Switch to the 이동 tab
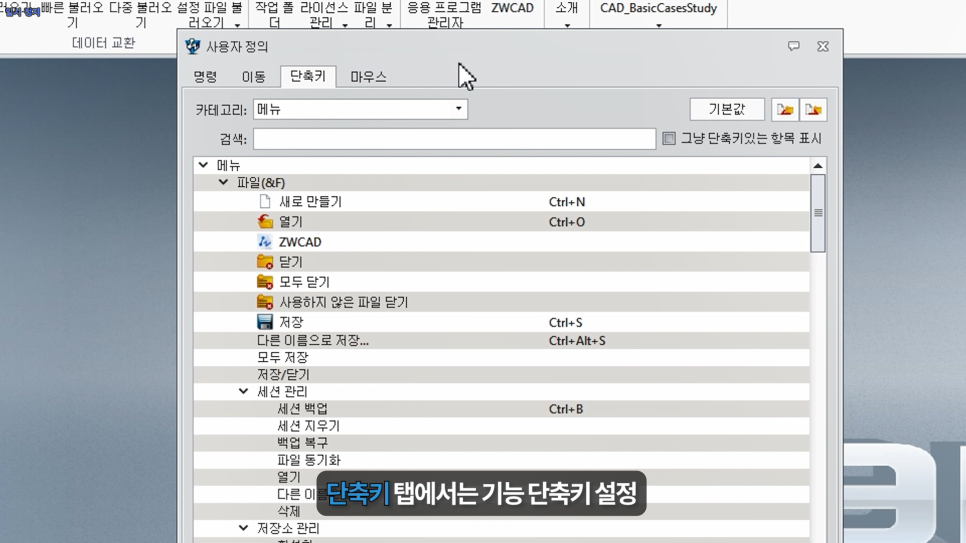Viewport: 966px width, 543px height. [x=253, y=76]
